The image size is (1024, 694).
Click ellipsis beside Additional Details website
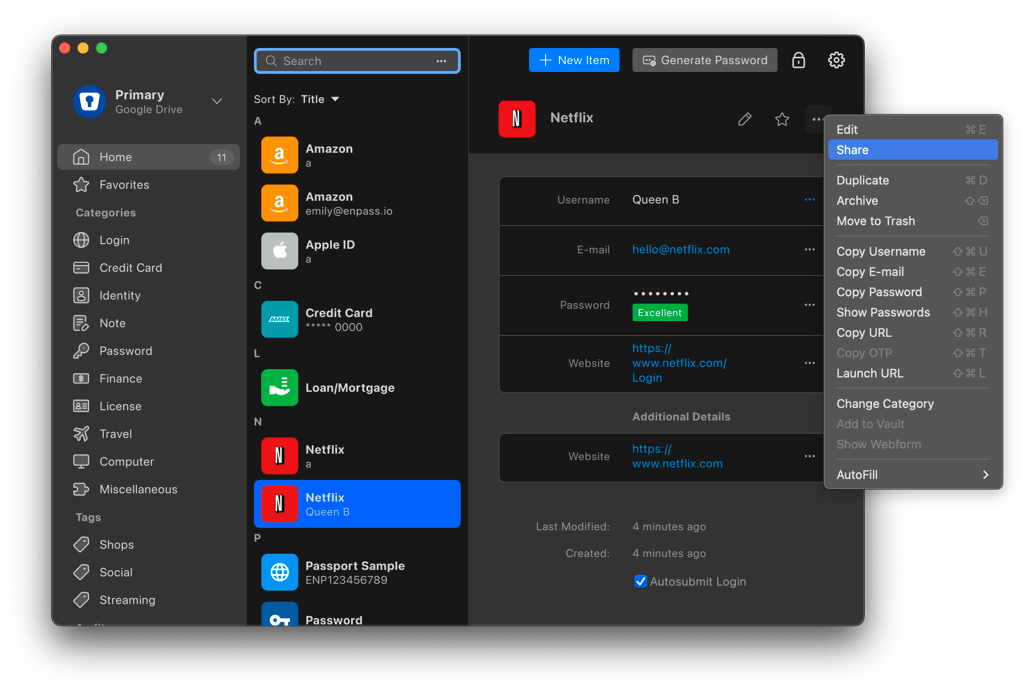(x=809, y=456)
